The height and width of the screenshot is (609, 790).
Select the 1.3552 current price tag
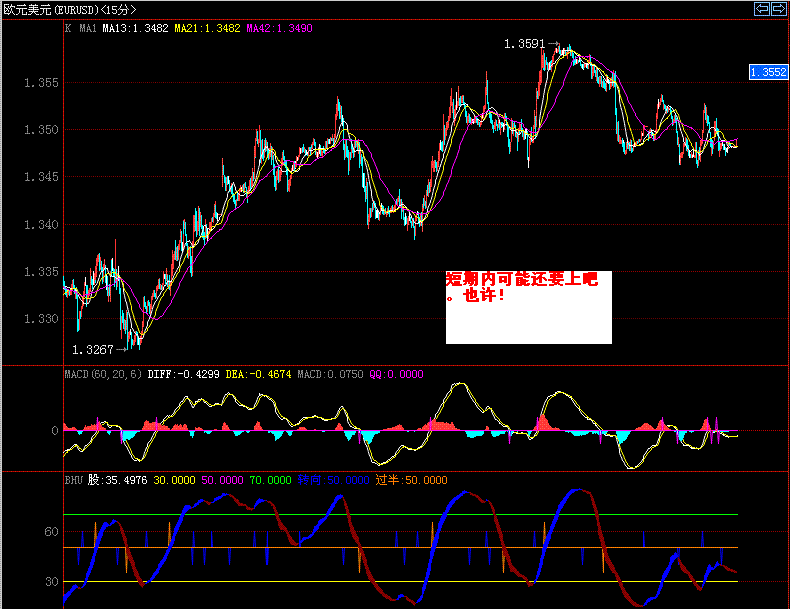coord(768,73)
